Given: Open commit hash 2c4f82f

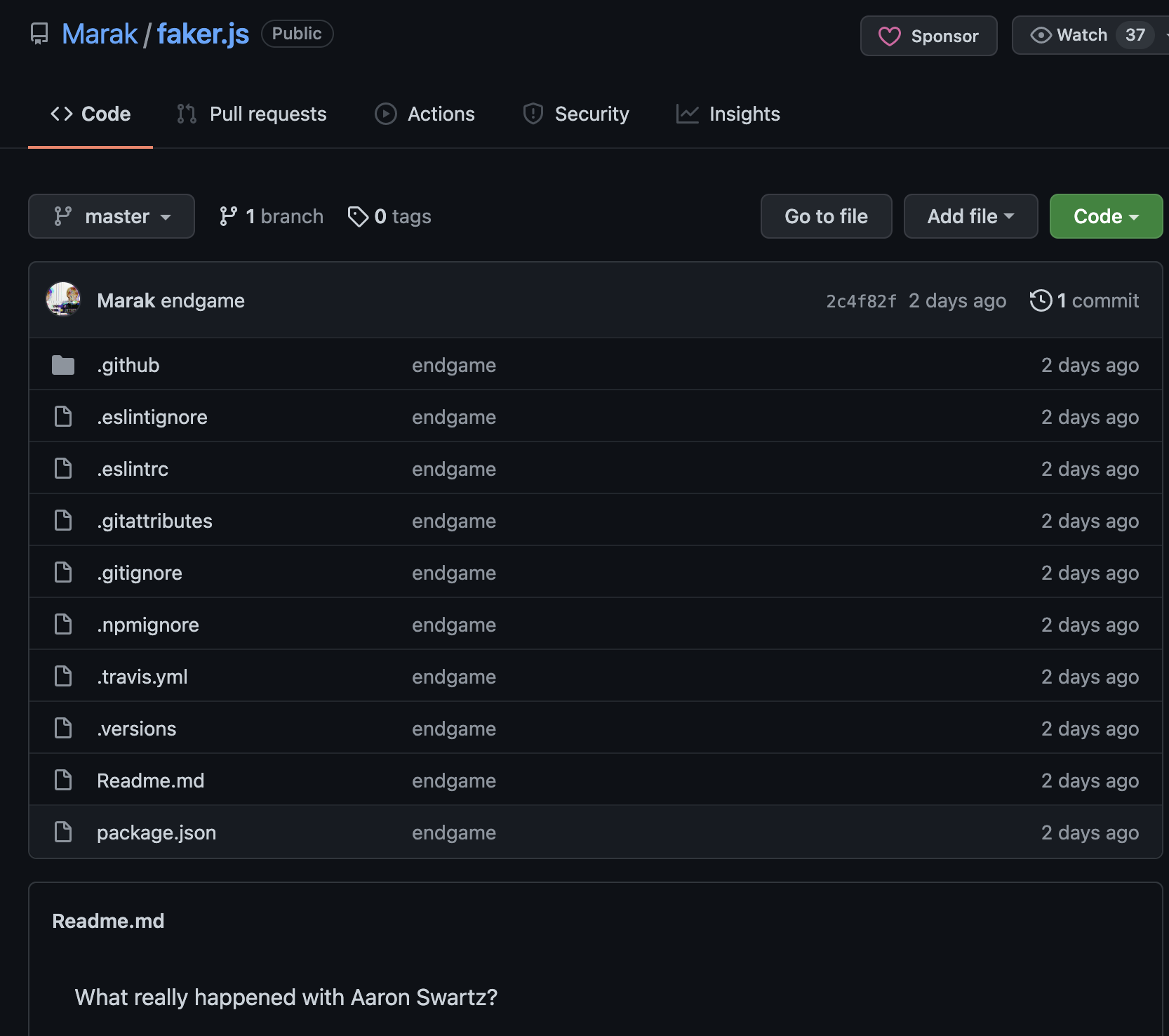Looking at the screenshot, I should (x=861, y=301).
